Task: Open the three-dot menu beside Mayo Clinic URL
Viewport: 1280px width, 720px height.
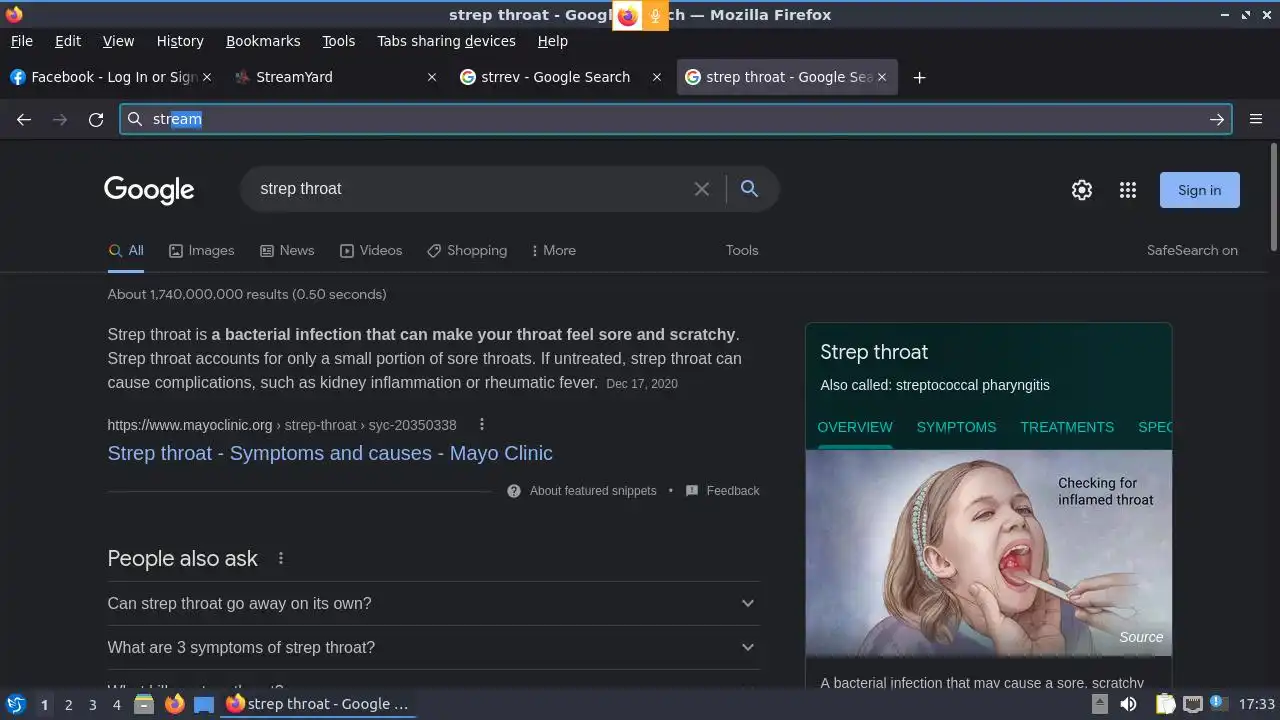Action: click(482, 424)
